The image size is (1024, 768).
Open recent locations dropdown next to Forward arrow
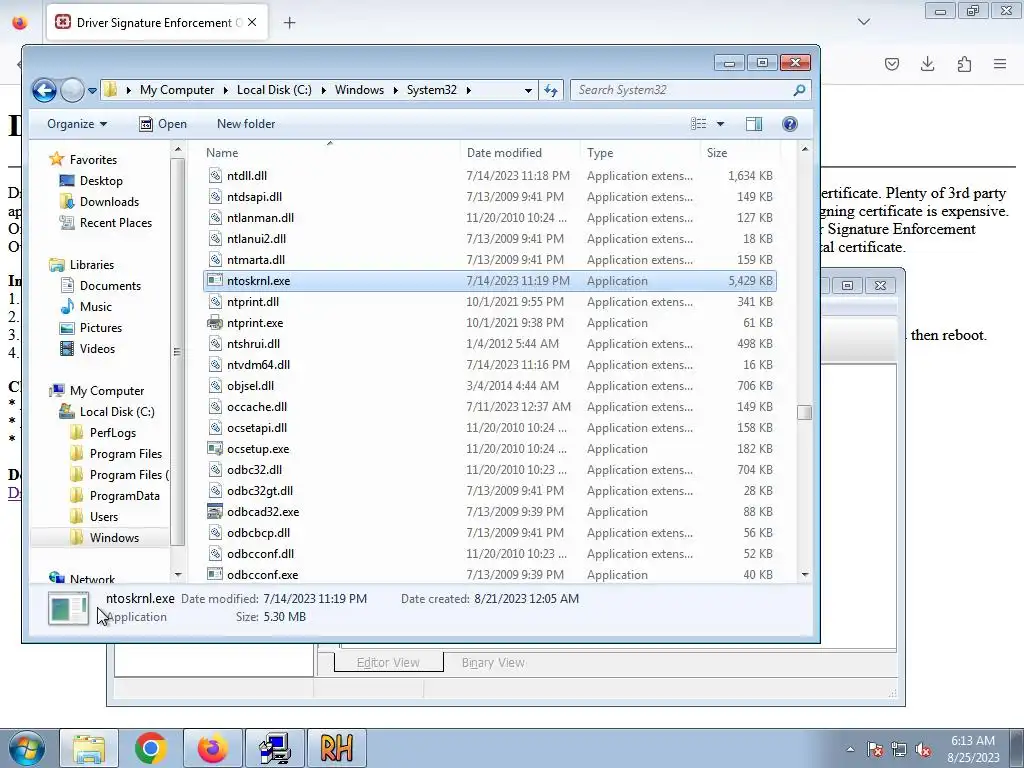[92, 91]
